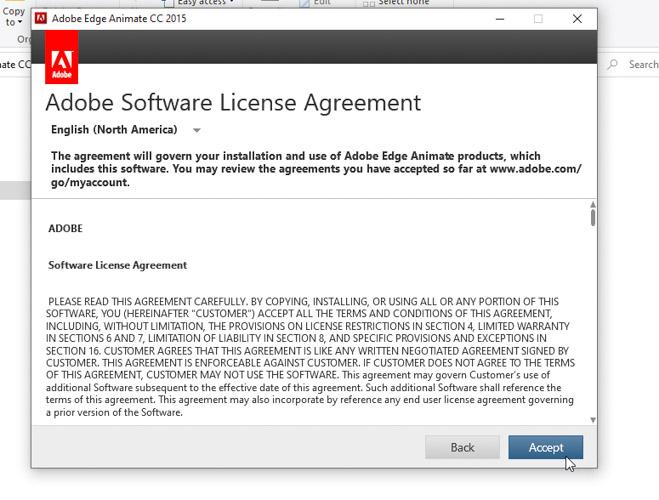
Task: Click Edit in the Explorer ribbon
Action: click(322, 3)
